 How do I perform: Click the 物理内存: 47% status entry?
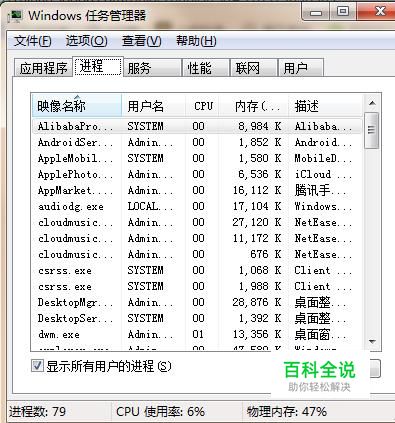pyautogui.click(x=287, y=412)
